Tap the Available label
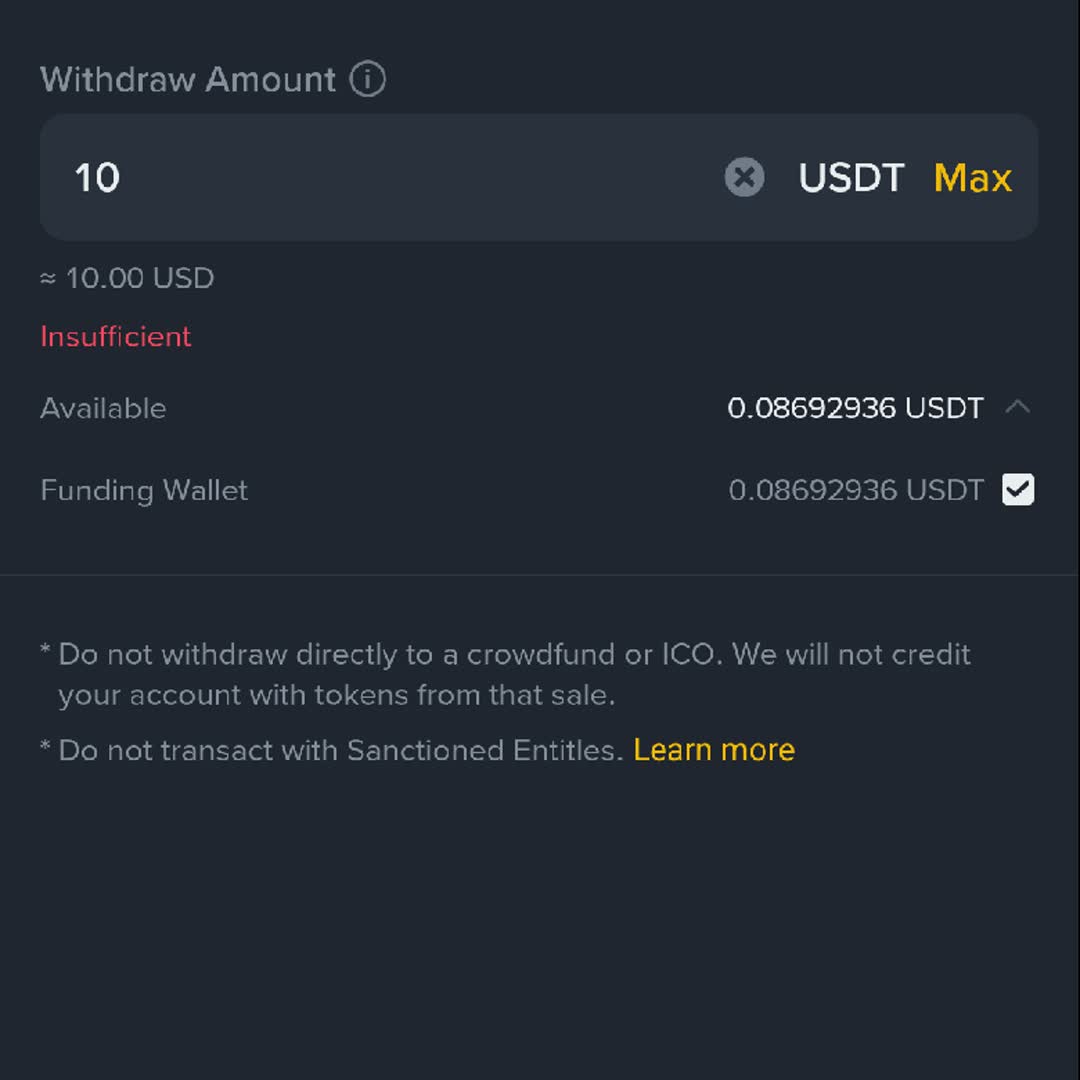 [x=103, y=408]
